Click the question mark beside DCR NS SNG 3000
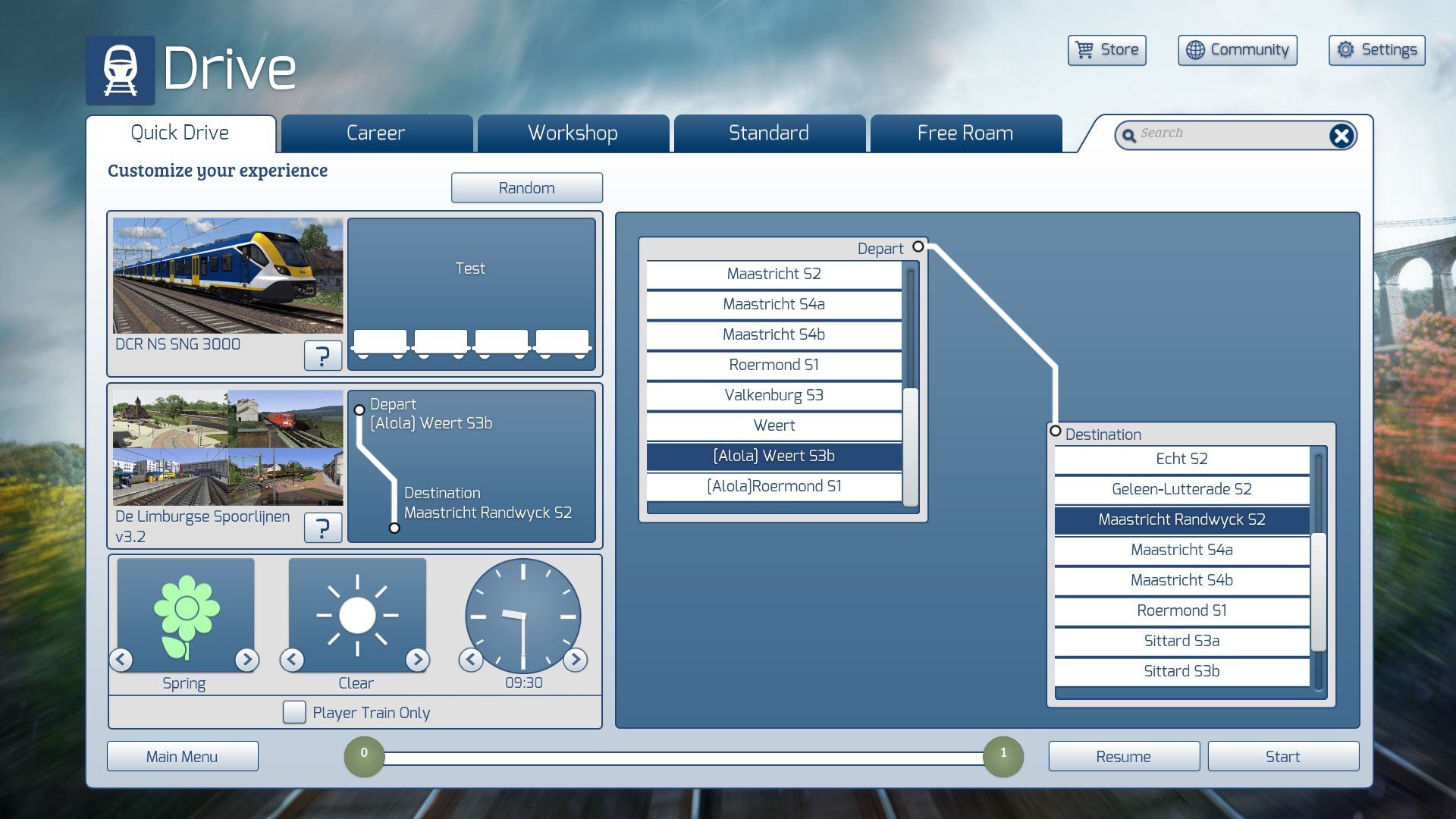 tap(322, 355)
